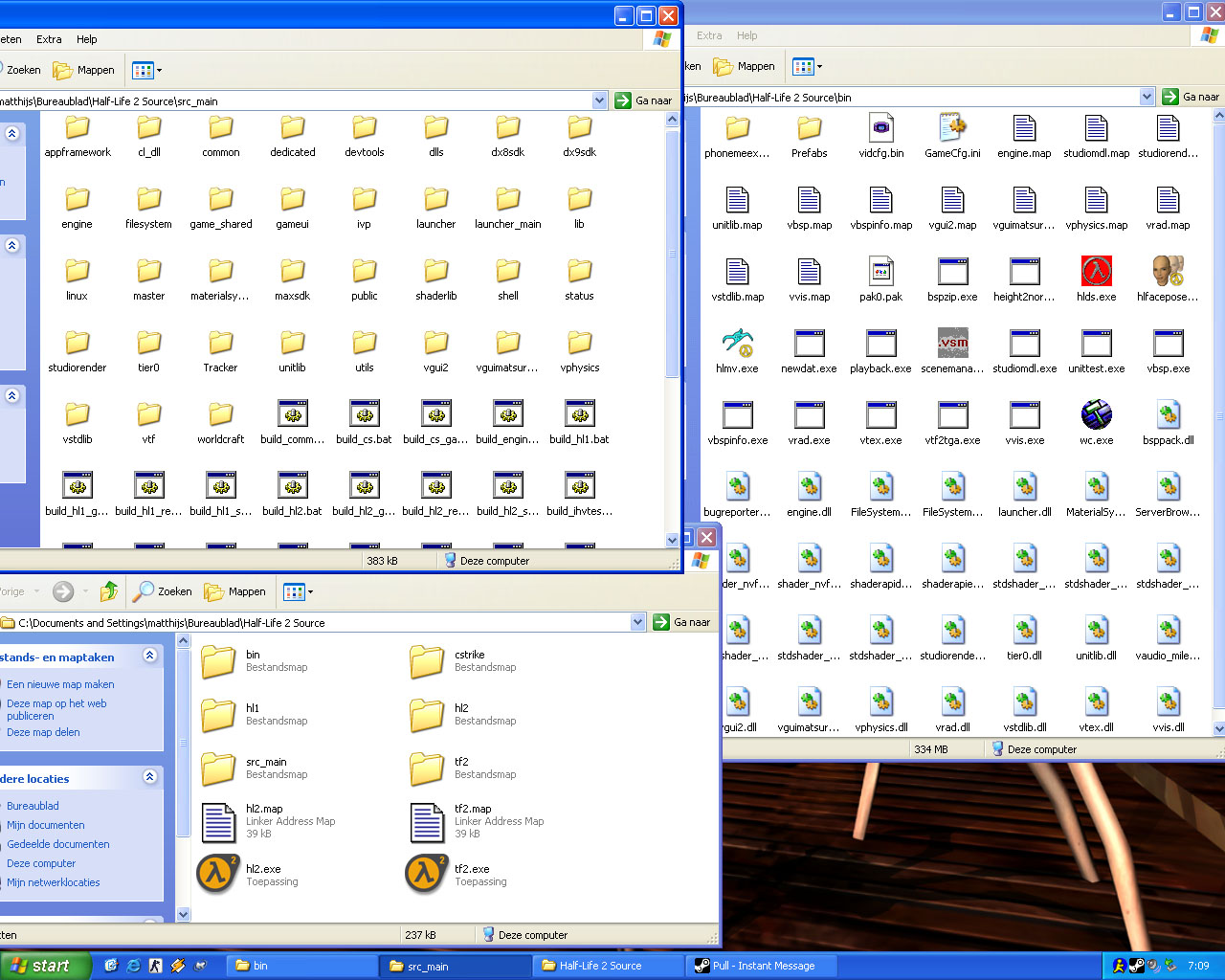Open GameCfg.ini file icon

click(952, 128)
